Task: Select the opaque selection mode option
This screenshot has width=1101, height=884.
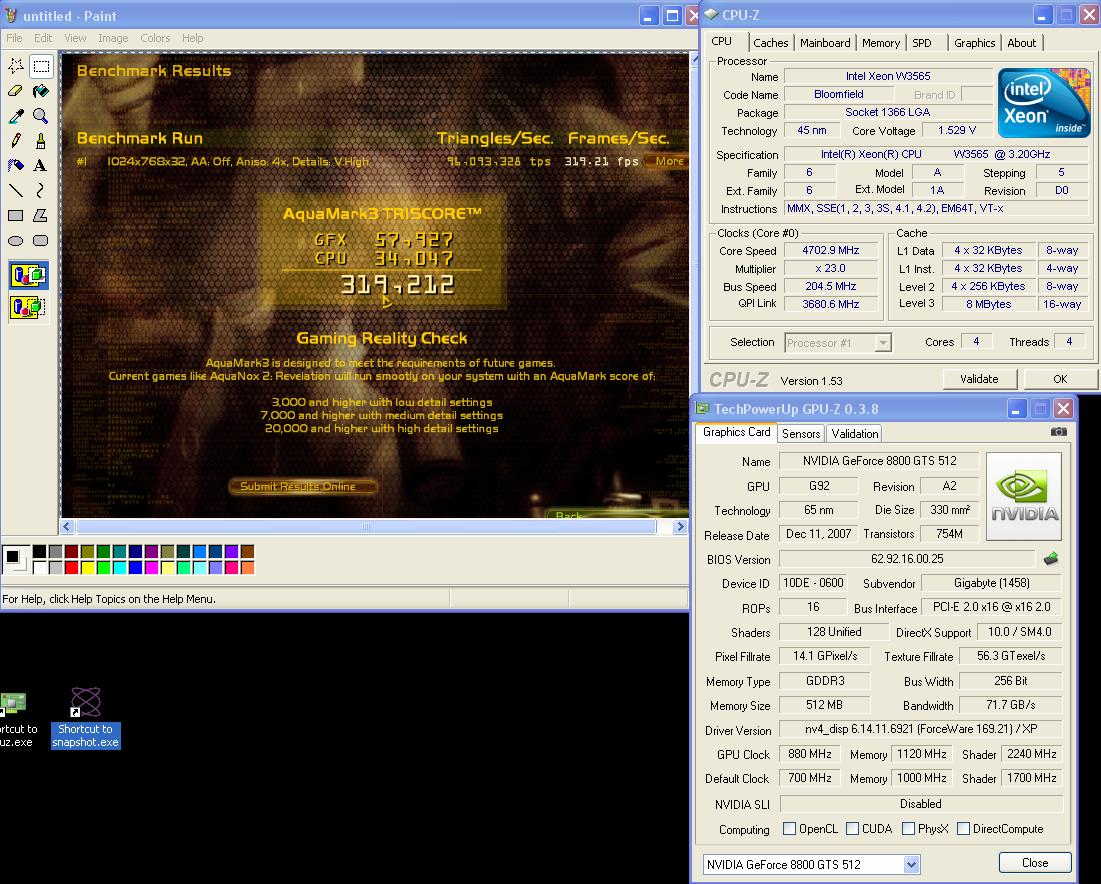Action: point(29,275)
